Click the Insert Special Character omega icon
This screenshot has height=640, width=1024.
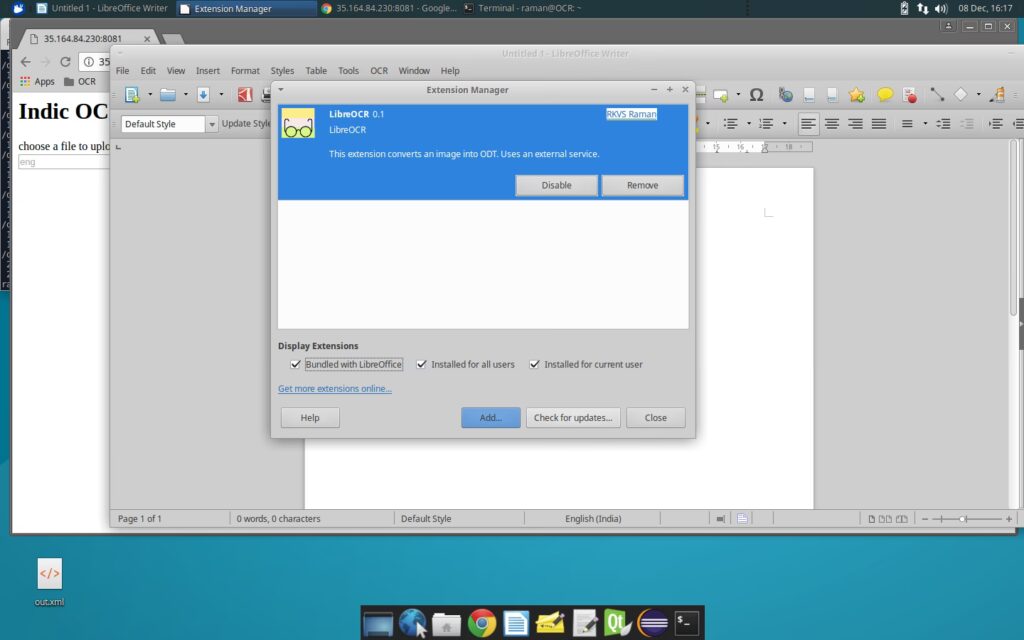point(757,95)
